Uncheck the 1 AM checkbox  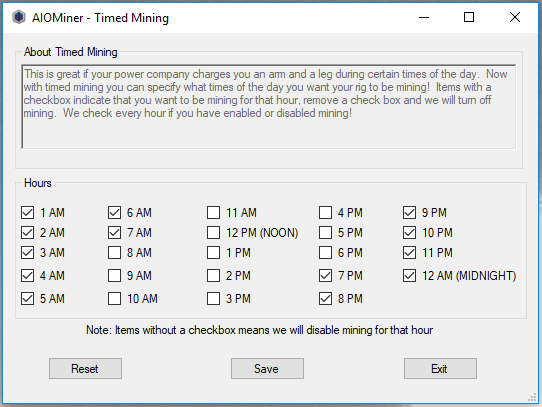tap(27, 213)
